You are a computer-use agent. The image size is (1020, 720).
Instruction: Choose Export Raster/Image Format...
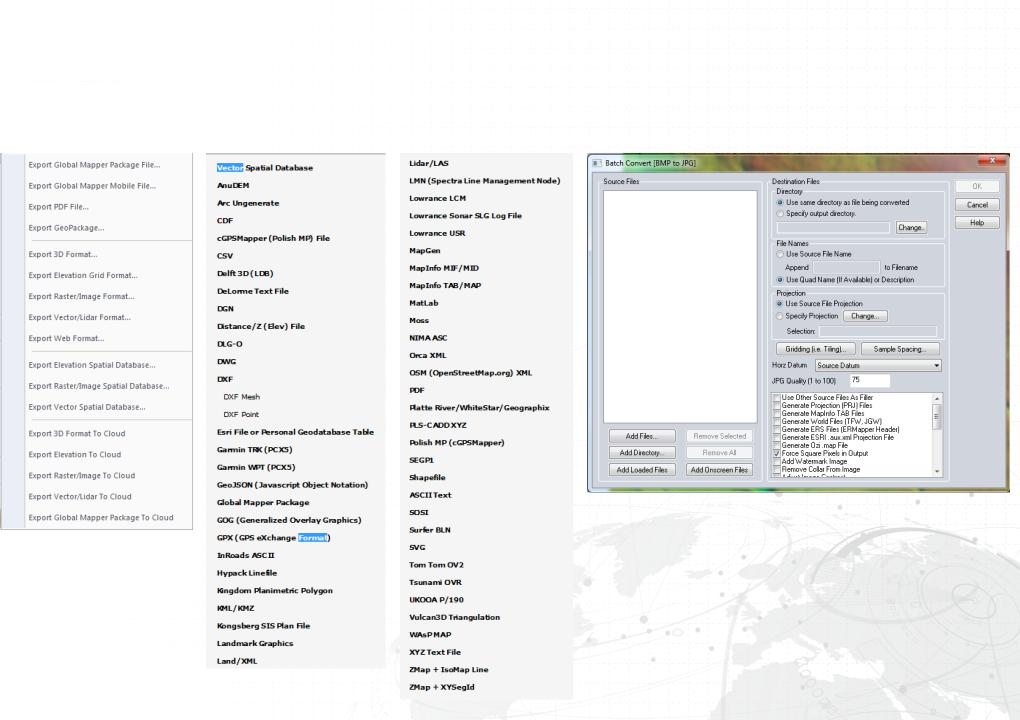point(81,297)
